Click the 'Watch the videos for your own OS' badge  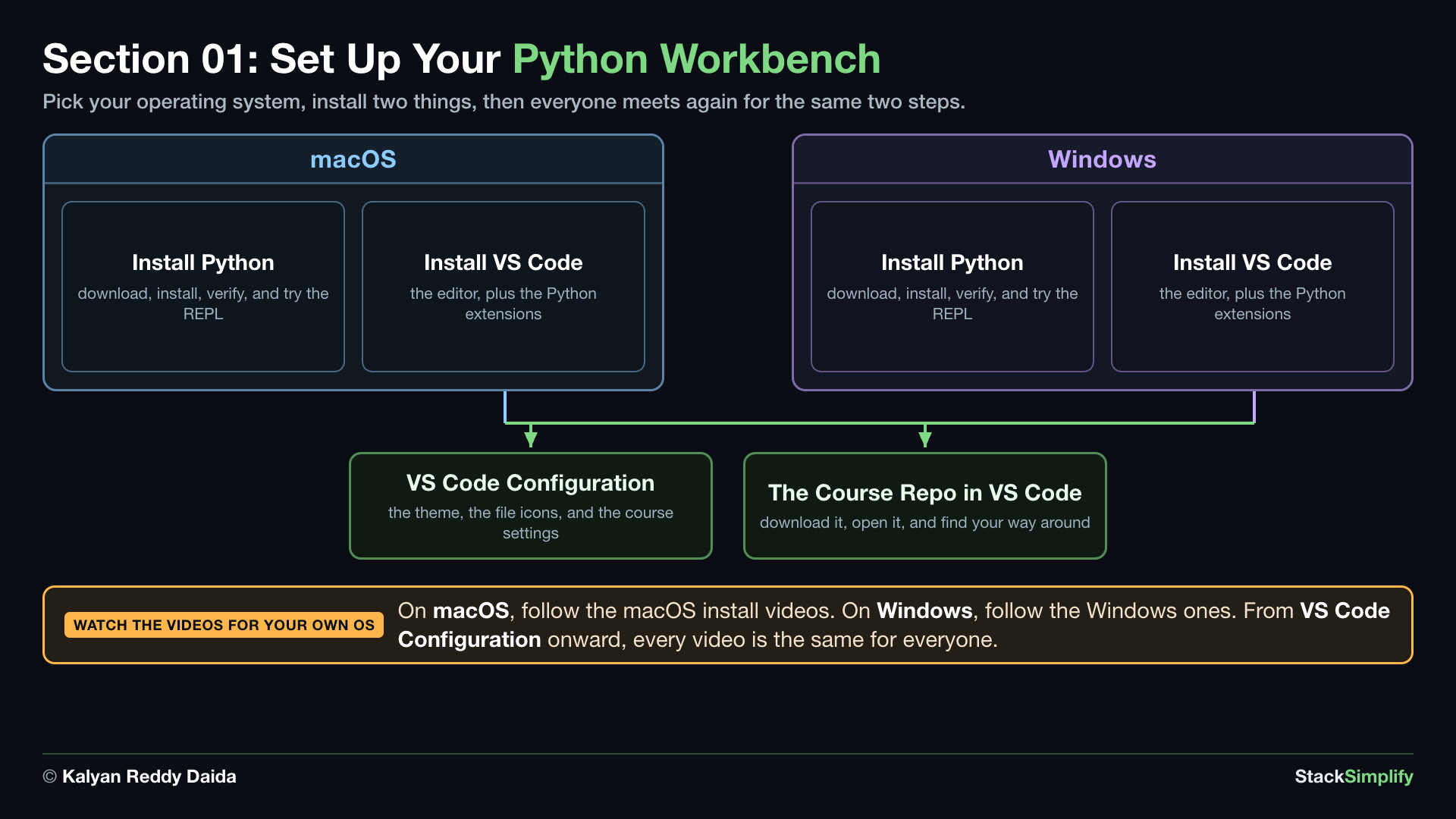point(224,625)
